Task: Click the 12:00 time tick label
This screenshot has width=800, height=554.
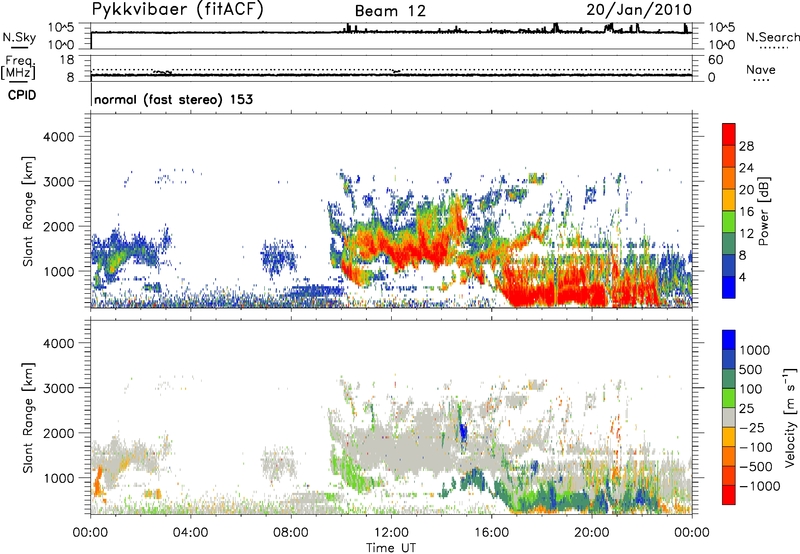Action: 391,533
